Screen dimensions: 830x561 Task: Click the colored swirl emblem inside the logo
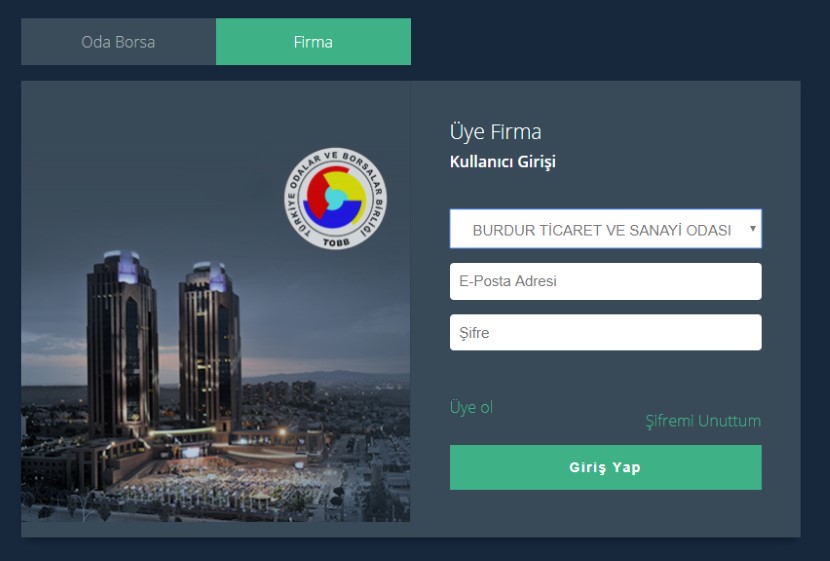click(335, 195)
